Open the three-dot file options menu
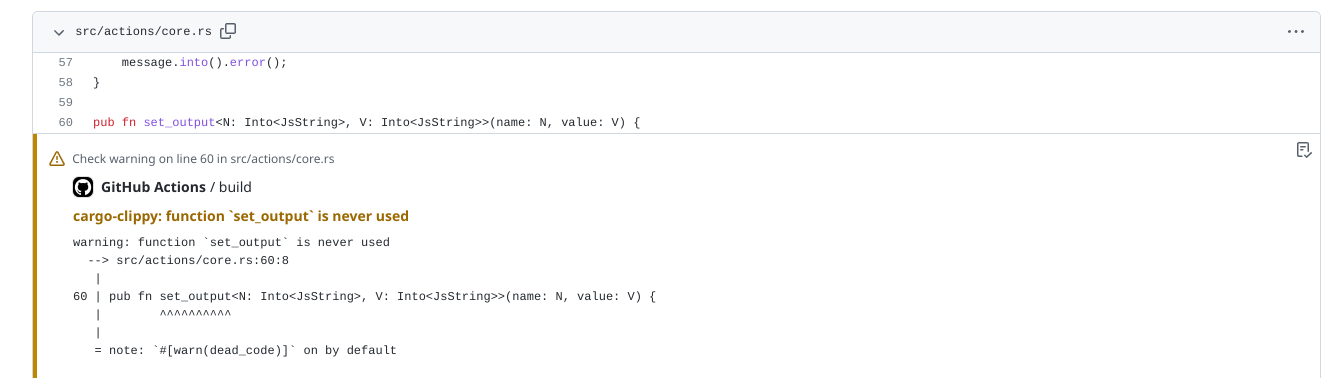1343x378 pixels. [x=1296, y=32]
